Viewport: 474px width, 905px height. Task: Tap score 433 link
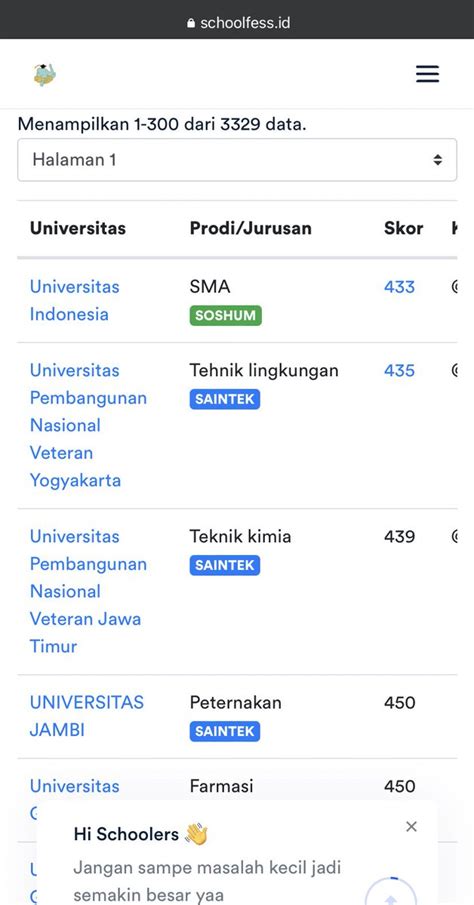(x=400, y=287)
